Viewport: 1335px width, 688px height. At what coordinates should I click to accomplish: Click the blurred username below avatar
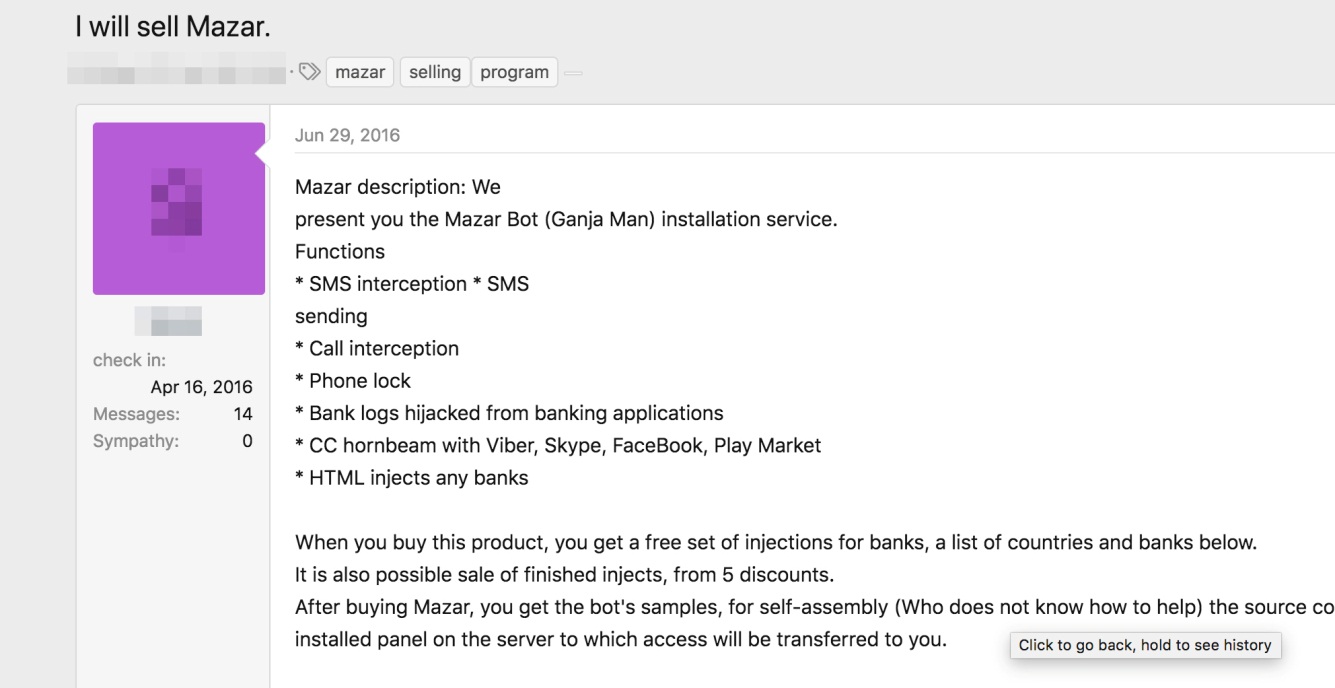pyautogui.click(x=168, y=321)
